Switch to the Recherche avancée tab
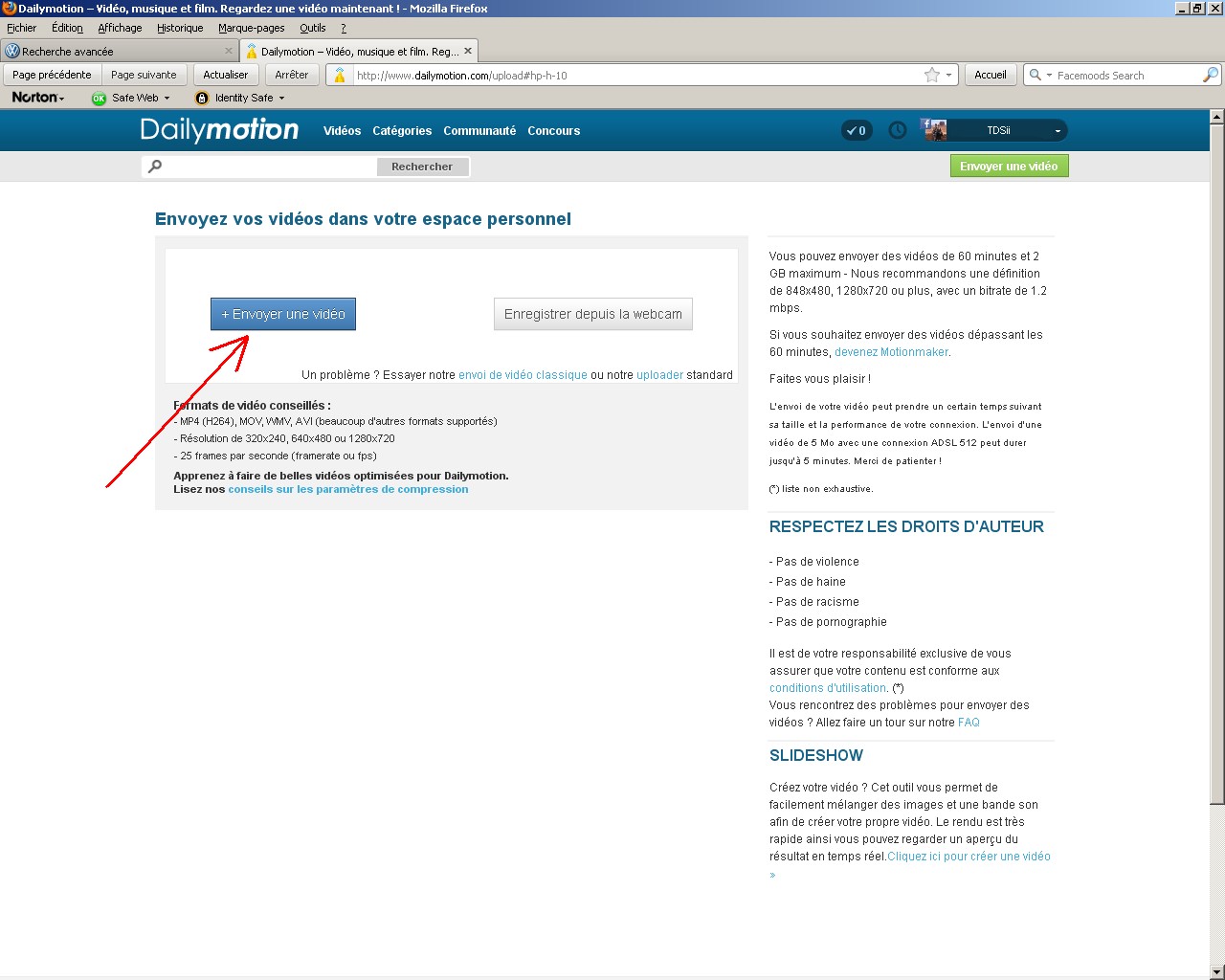Viewport: 1225px width, 980px height. coord(119,51)
